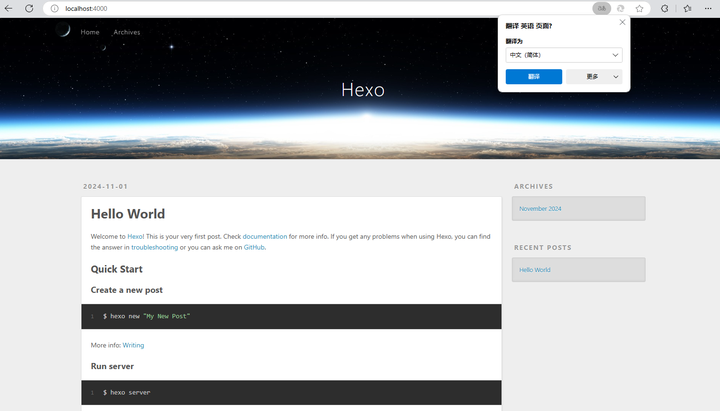Open the favorites list icon
The image size is (720, 411).
point(685,8)
